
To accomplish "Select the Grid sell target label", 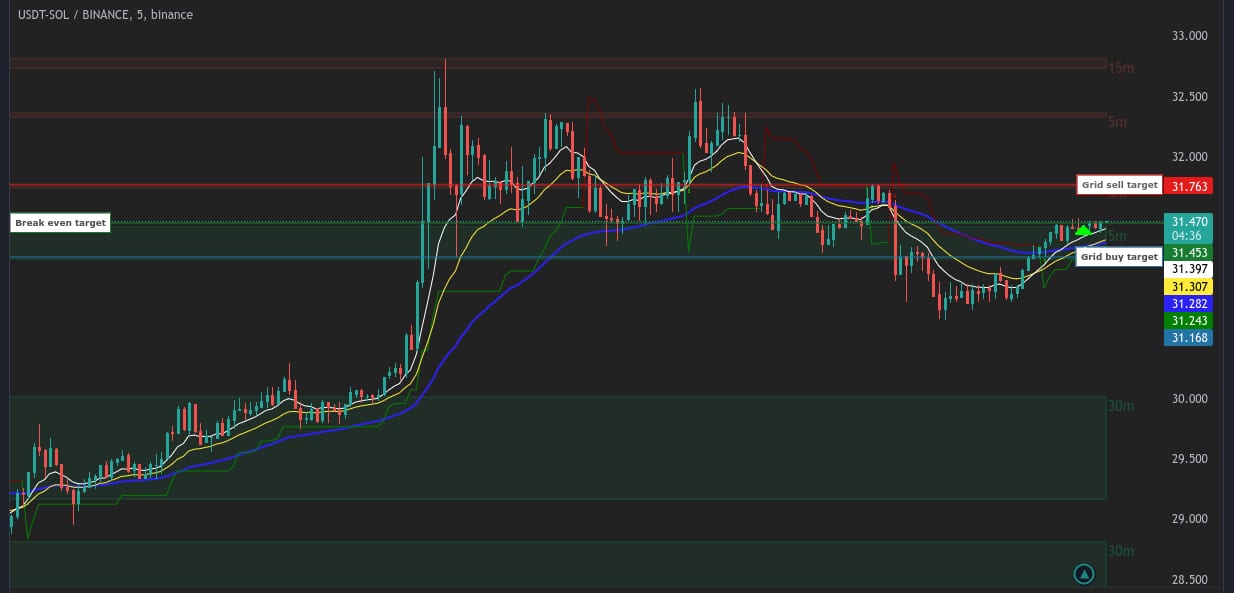I will coord(1119,185).
